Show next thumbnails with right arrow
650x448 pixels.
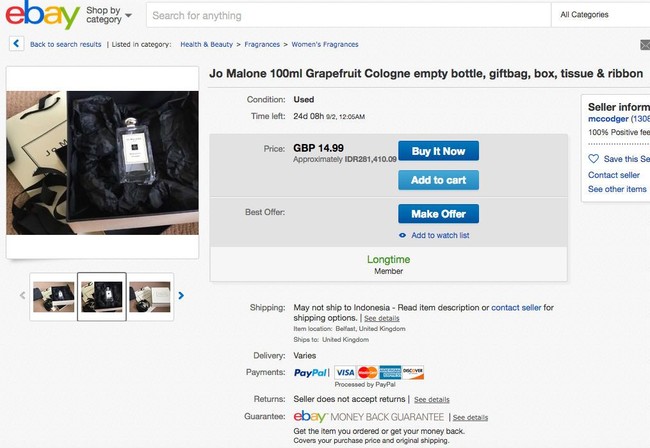coord(181,295)
